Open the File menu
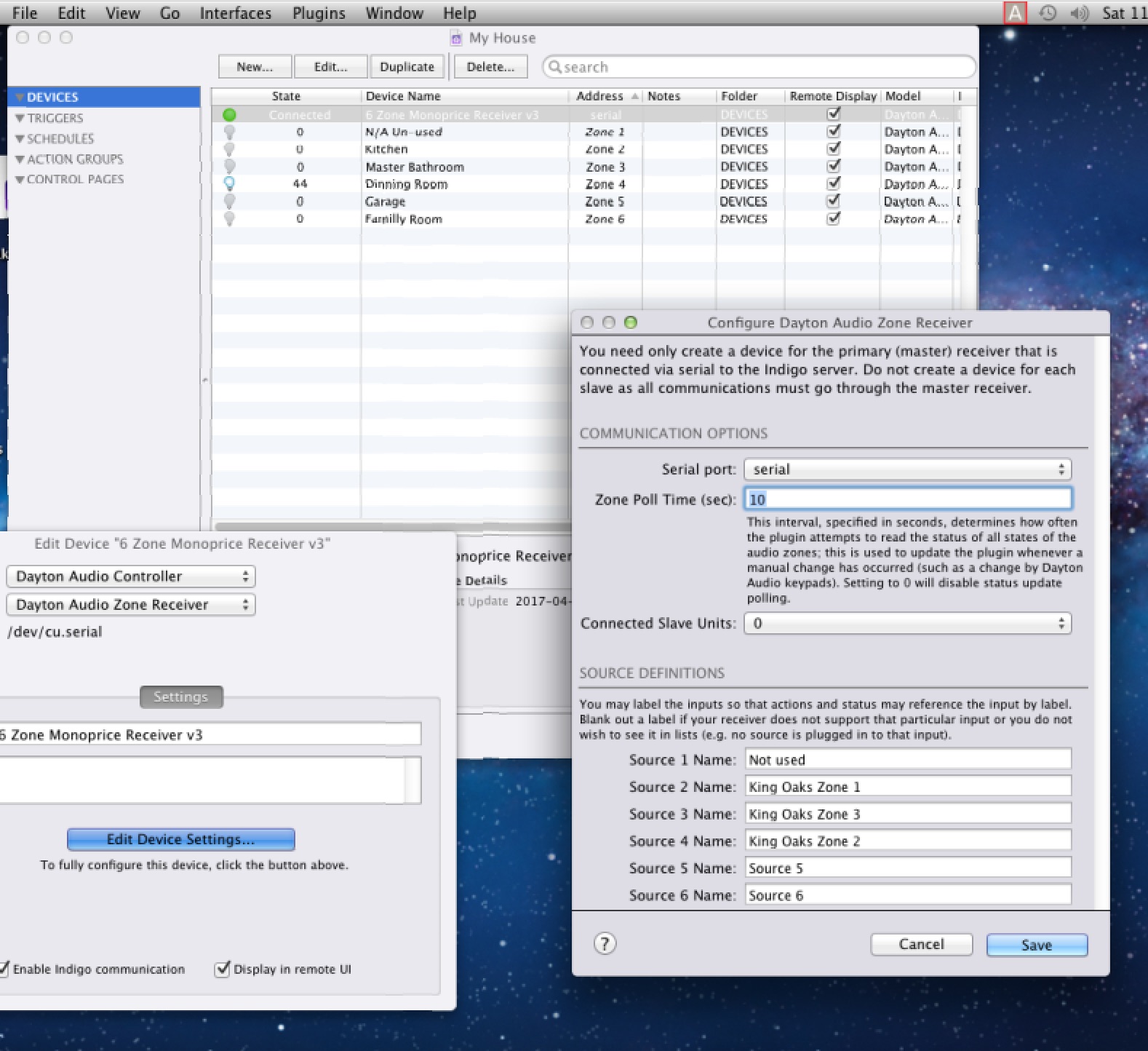1148x1051 pixels. [25, 13]
